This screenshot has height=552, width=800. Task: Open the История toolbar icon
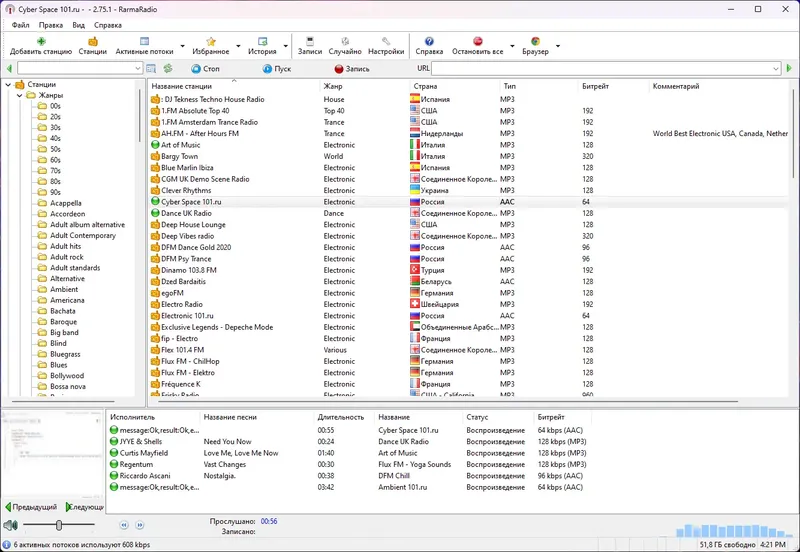262,41
